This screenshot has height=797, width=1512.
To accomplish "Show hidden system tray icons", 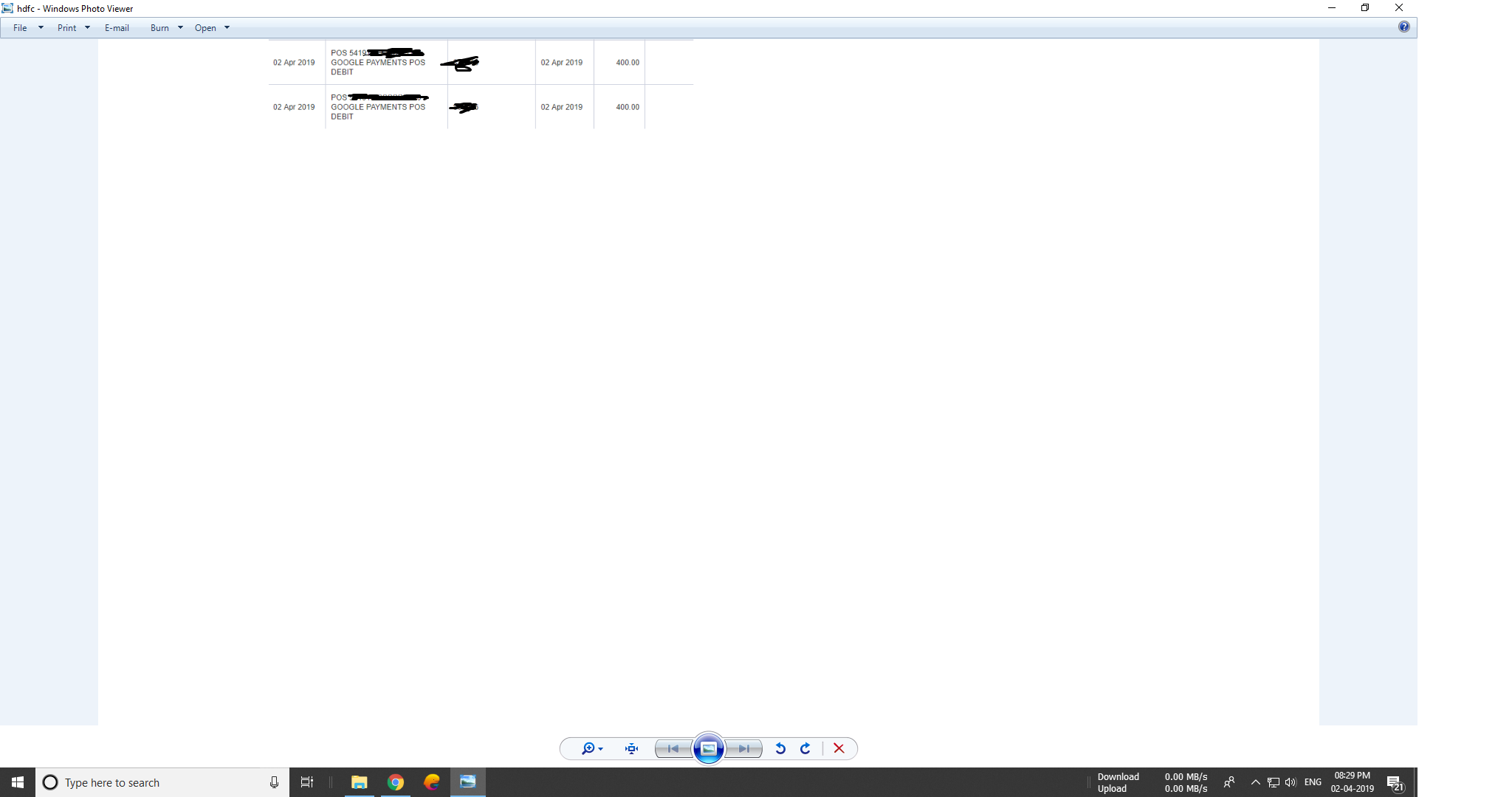I will click(x=1255, y=782).
